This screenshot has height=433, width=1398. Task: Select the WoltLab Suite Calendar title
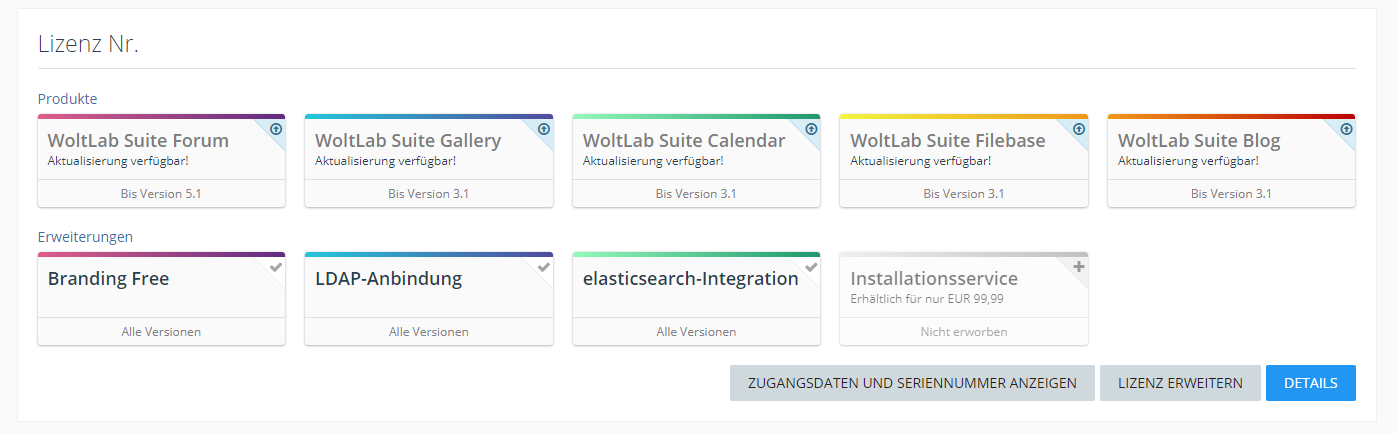pyautogui.click(x=684, y=141)
